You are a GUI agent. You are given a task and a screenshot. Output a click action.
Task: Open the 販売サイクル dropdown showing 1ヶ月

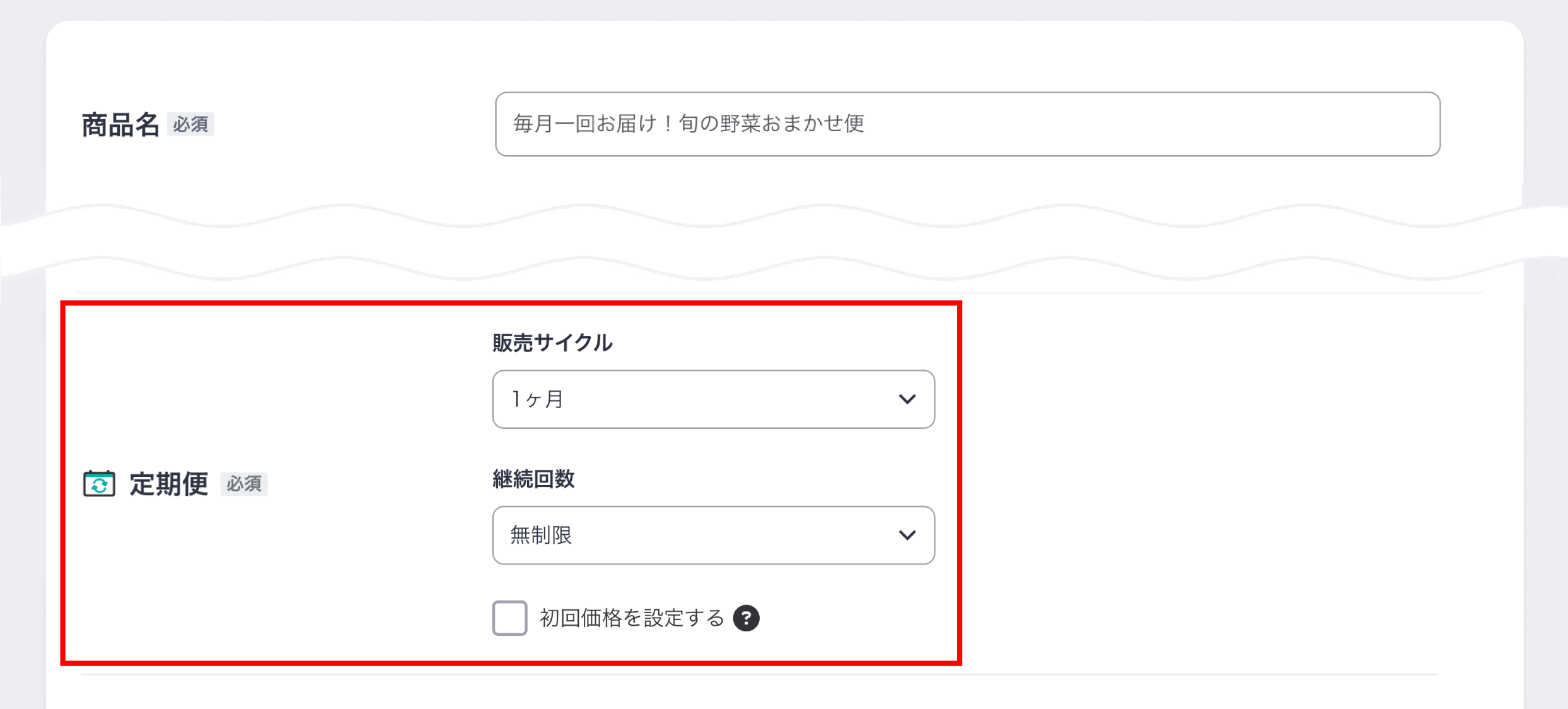tap(712, 399)
